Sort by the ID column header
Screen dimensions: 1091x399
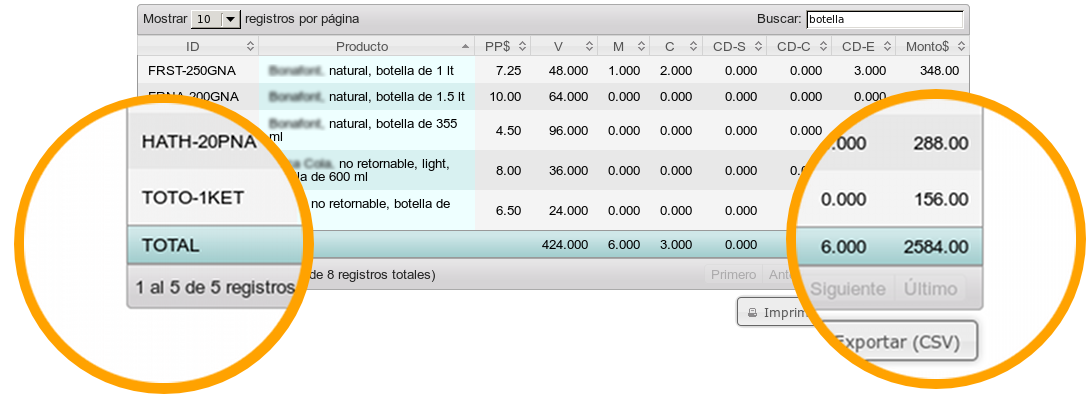[198, 47]
